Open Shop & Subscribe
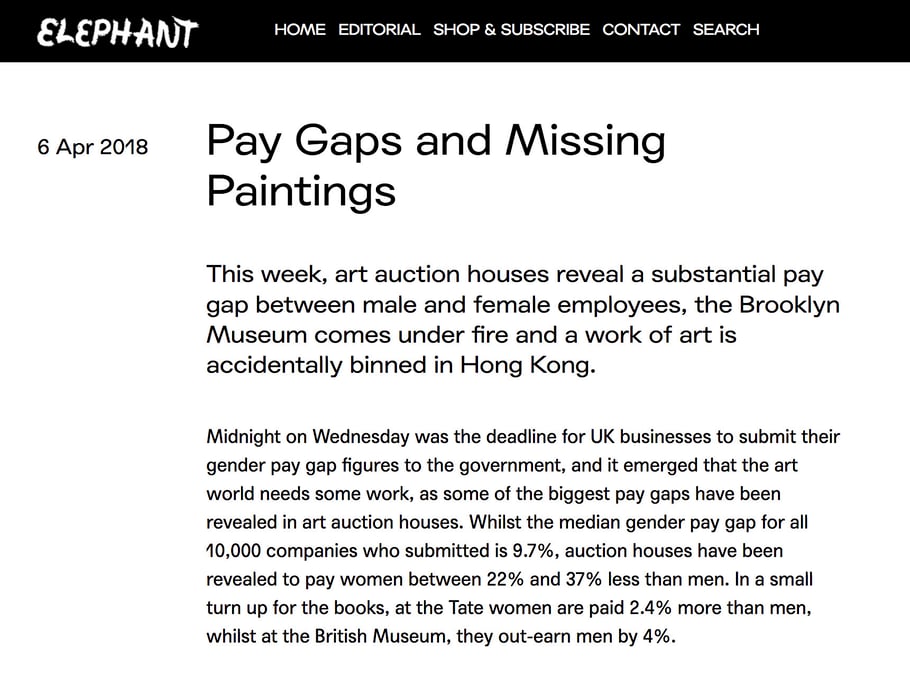The width and height of the screenshot is (910, 688). [511, 30]
